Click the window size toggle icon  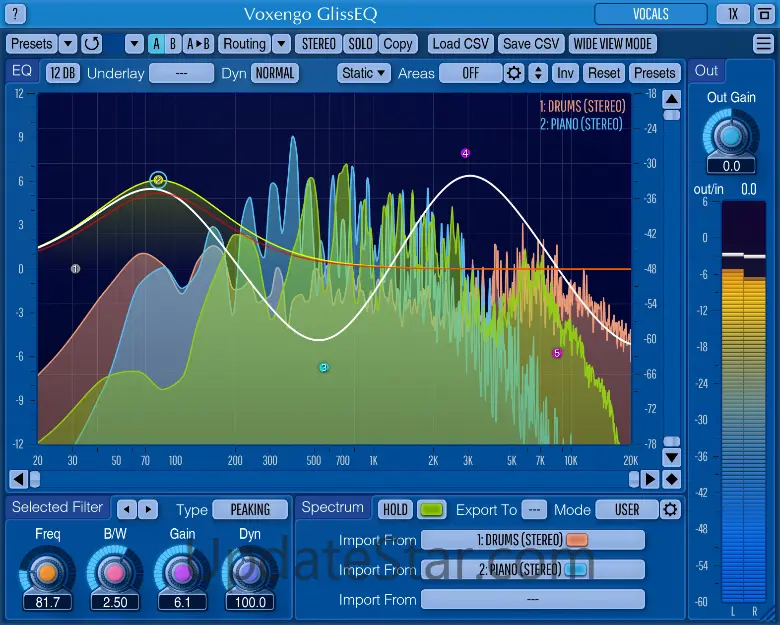(x=763, y=14)
